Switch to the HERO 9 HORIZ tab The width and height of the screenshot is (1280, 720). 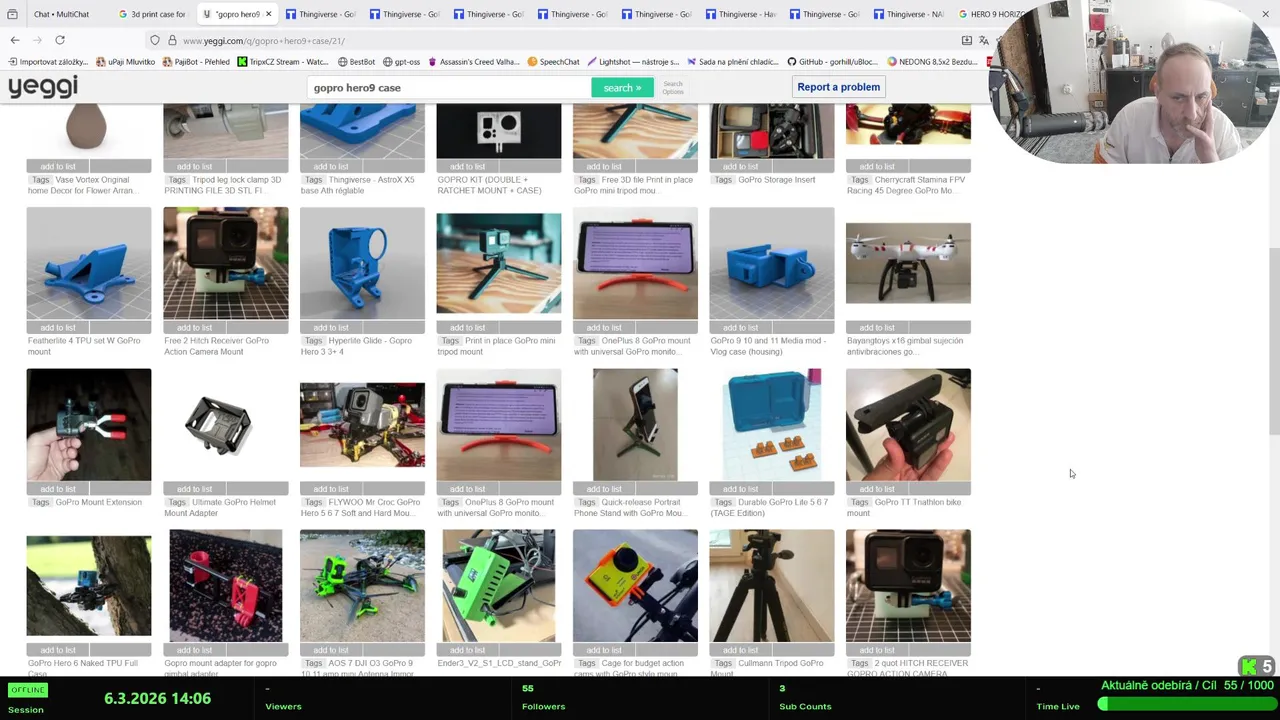tap(990, 14)
